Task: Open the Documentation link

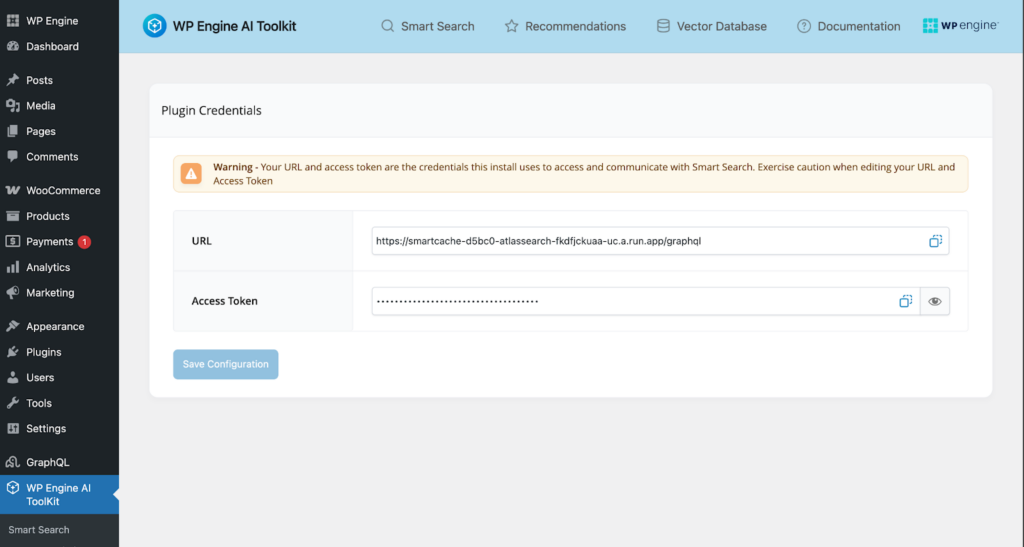Action: pos(848,26)
